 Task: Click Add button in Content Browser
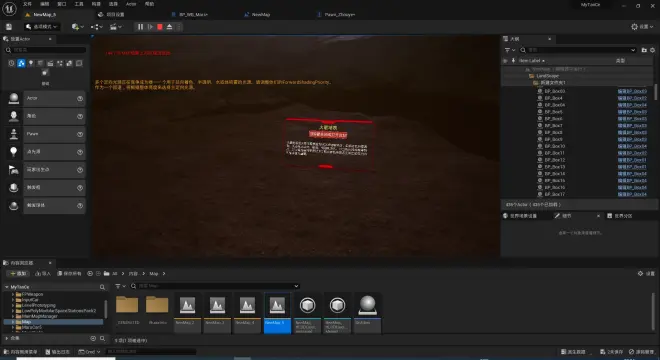18,274
